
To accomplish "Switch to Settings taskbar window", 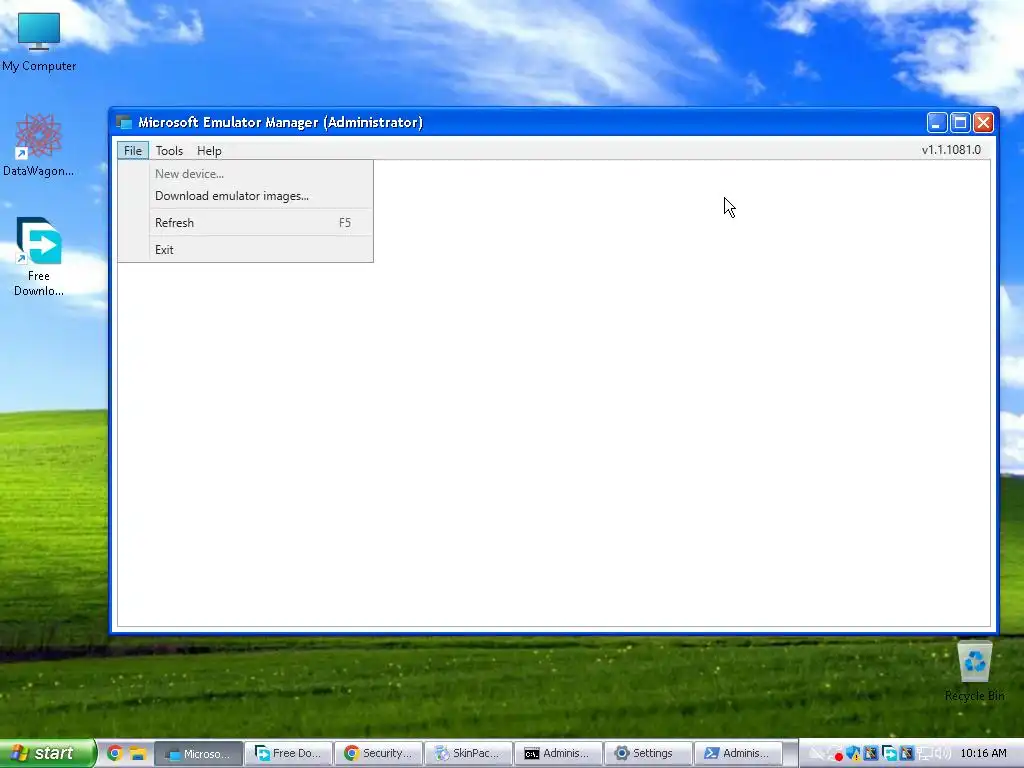I will point(648,754).
